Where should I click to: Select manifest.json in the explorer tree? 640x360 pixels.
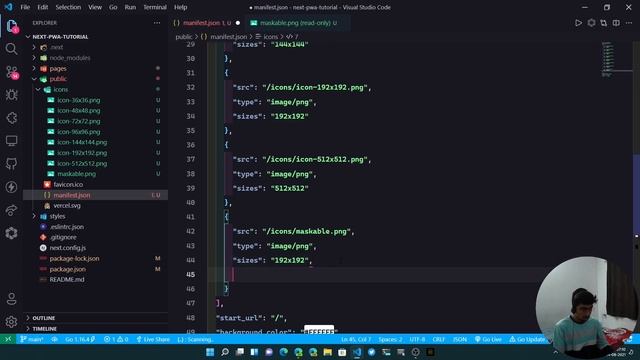pos(95,195)
